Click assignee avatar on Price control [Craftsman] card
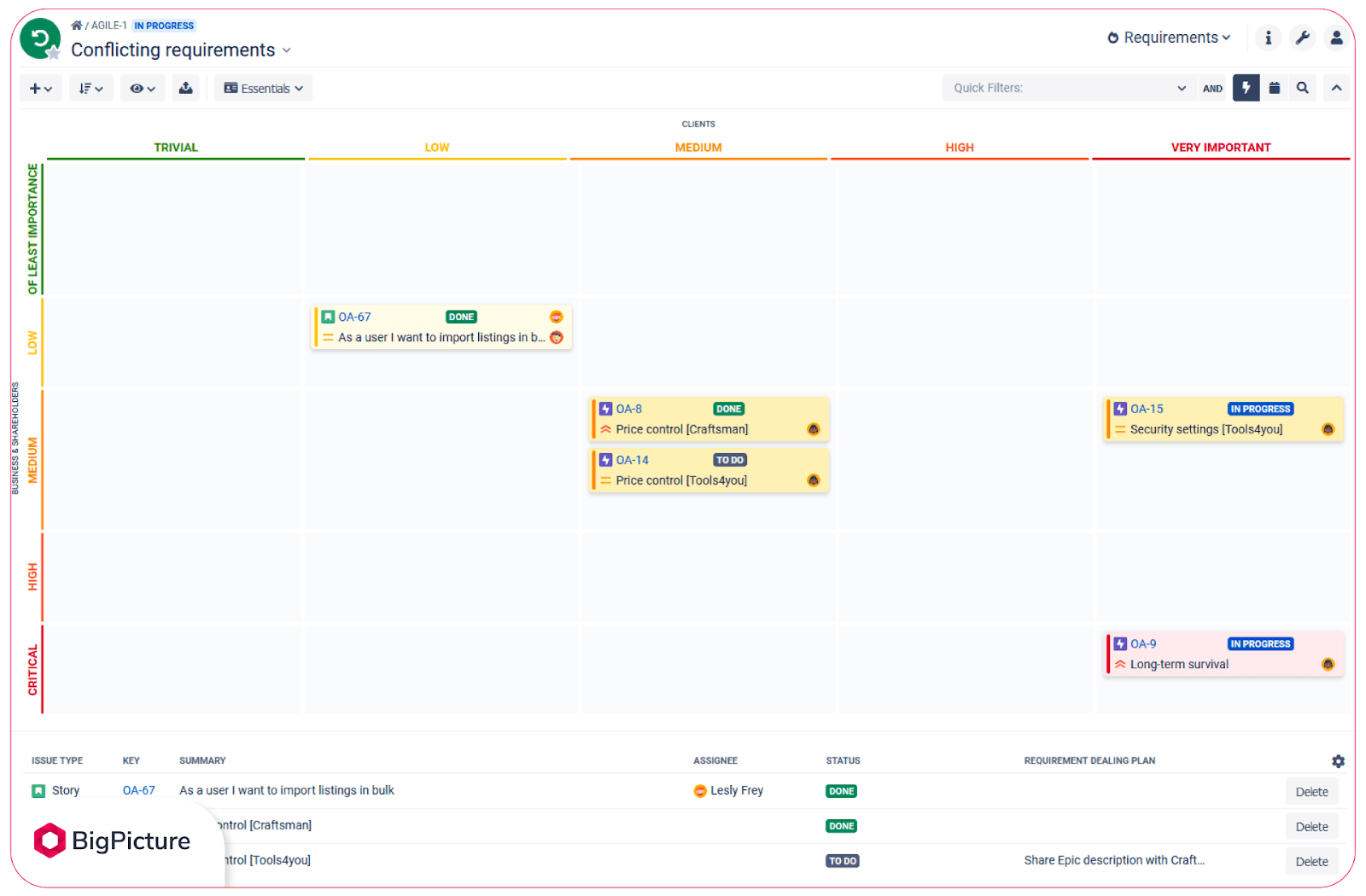 click(814, 429)
